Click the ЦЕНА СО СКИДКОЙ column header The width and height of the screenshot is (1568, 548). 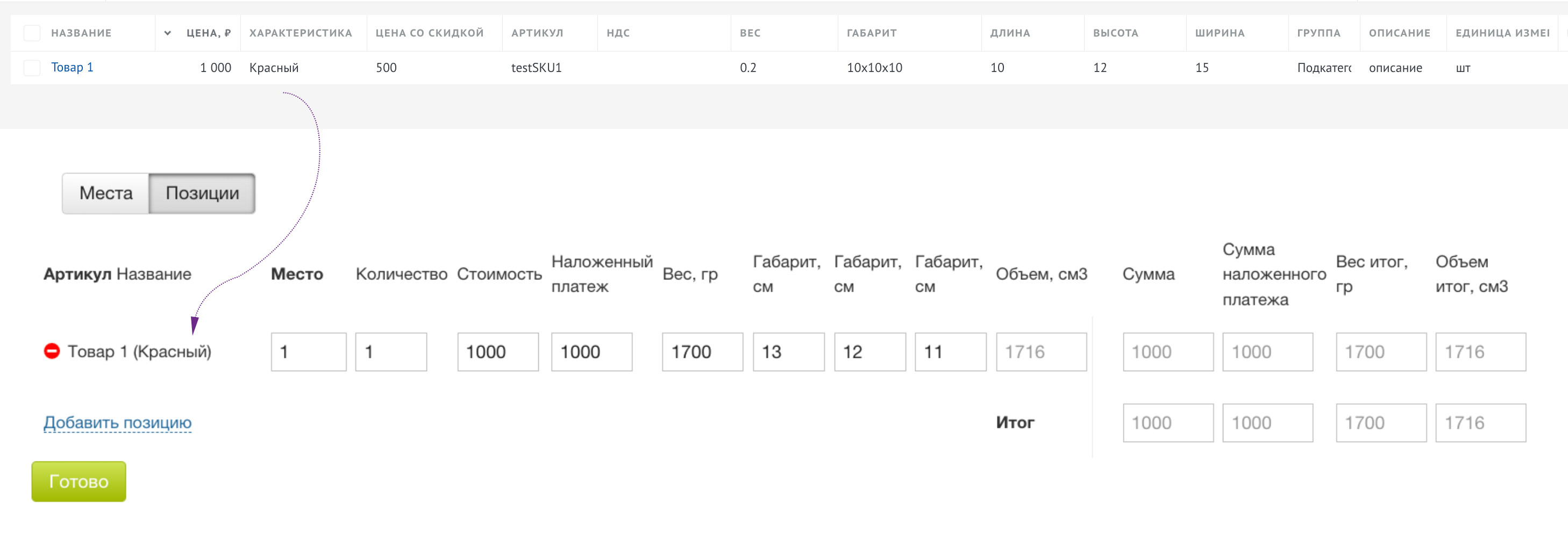tap(429, 33)
